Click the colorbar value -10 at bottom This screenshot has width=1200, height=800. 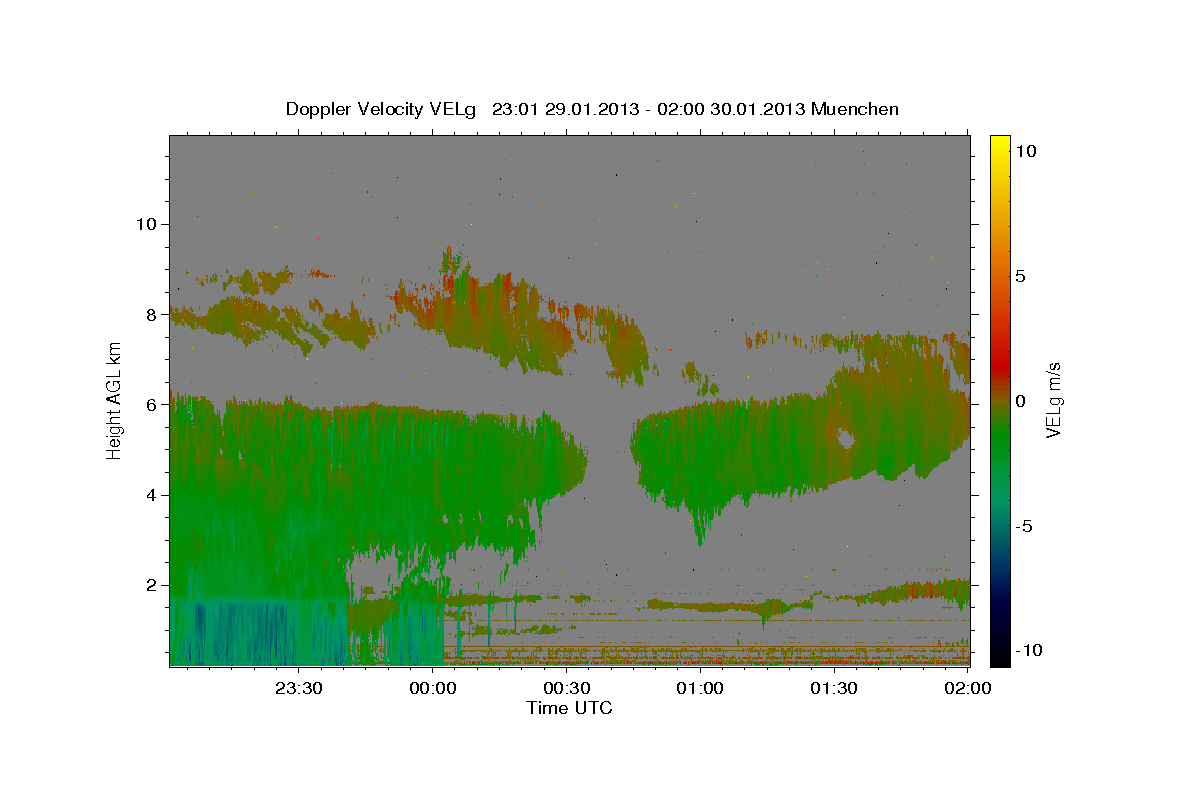[x=1029, y=651]
